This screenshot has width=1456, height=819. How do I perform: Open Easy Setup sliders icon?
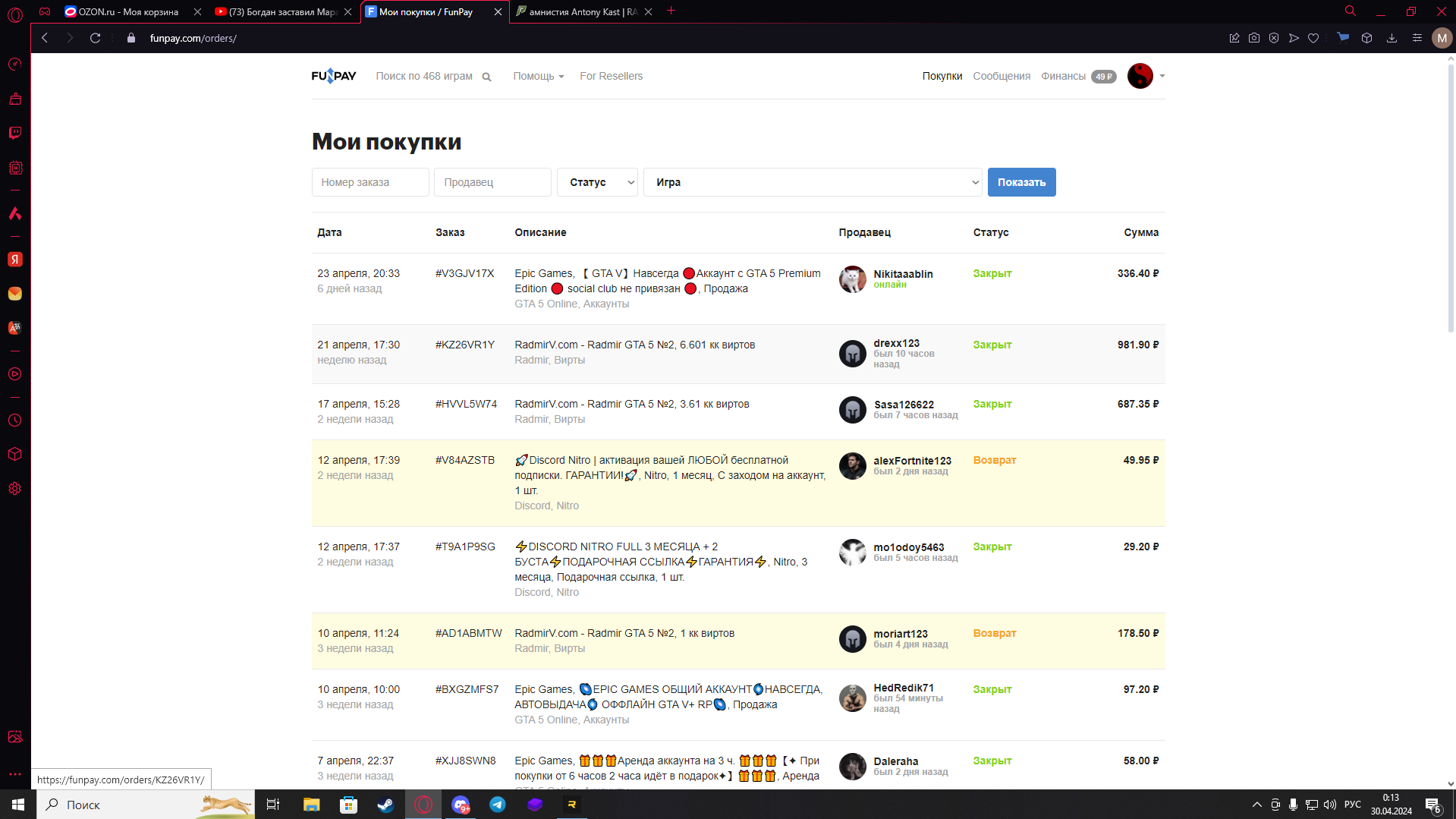point(1417,38)
